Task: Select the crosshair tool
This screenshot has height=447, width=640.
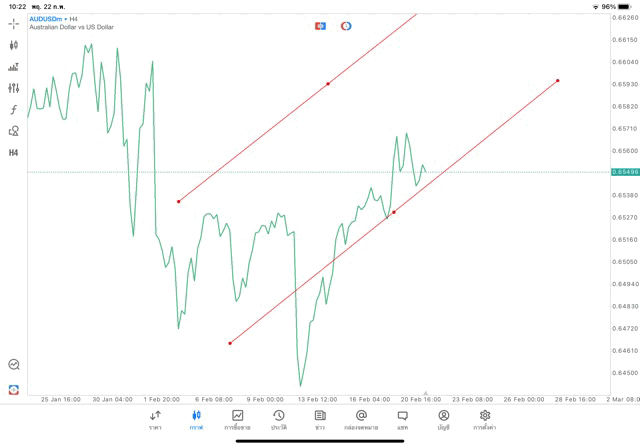Action: pyautogui.click(x=14, y=23)
